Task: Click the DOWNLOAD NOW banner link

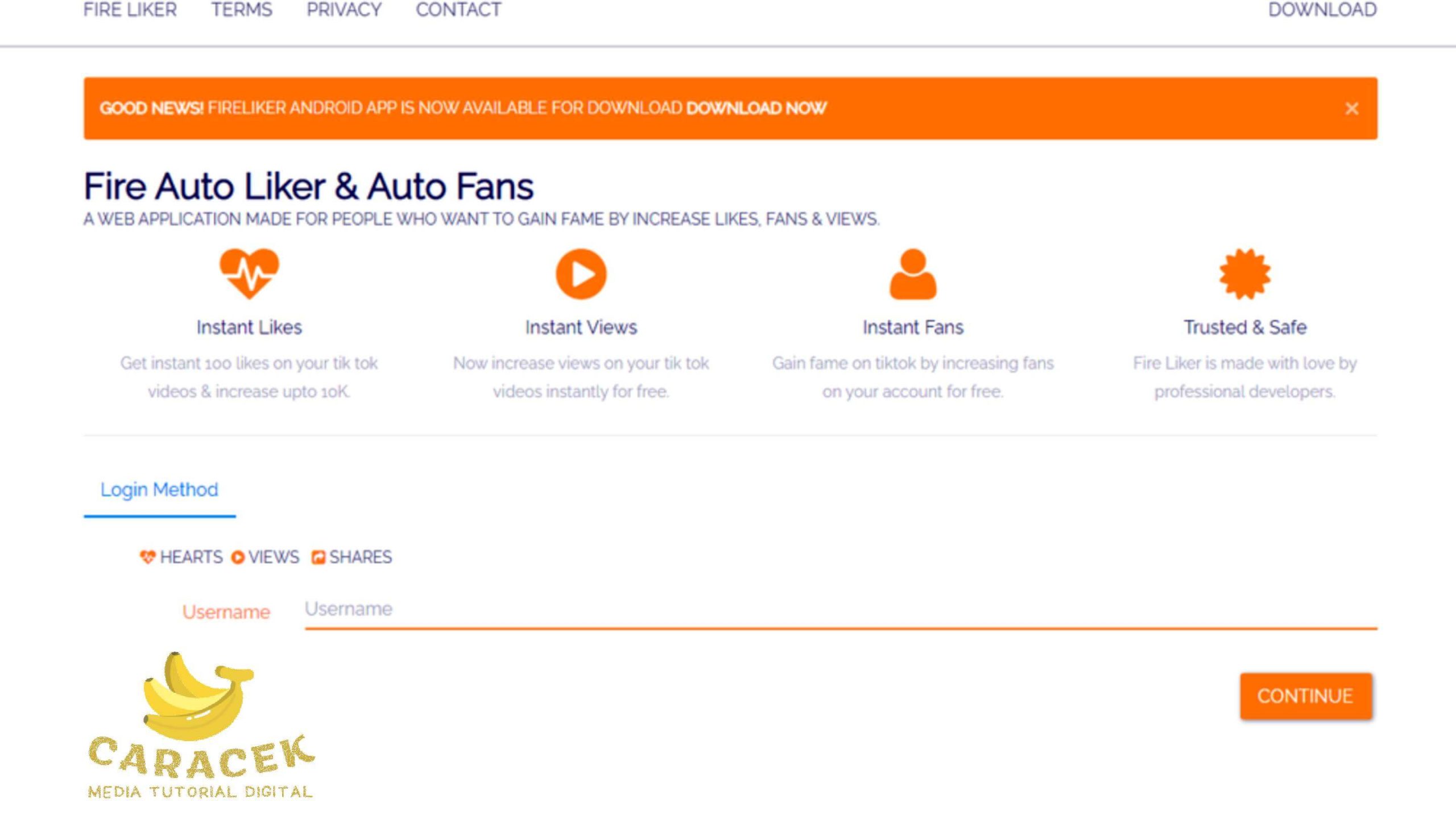Action: 756,108
